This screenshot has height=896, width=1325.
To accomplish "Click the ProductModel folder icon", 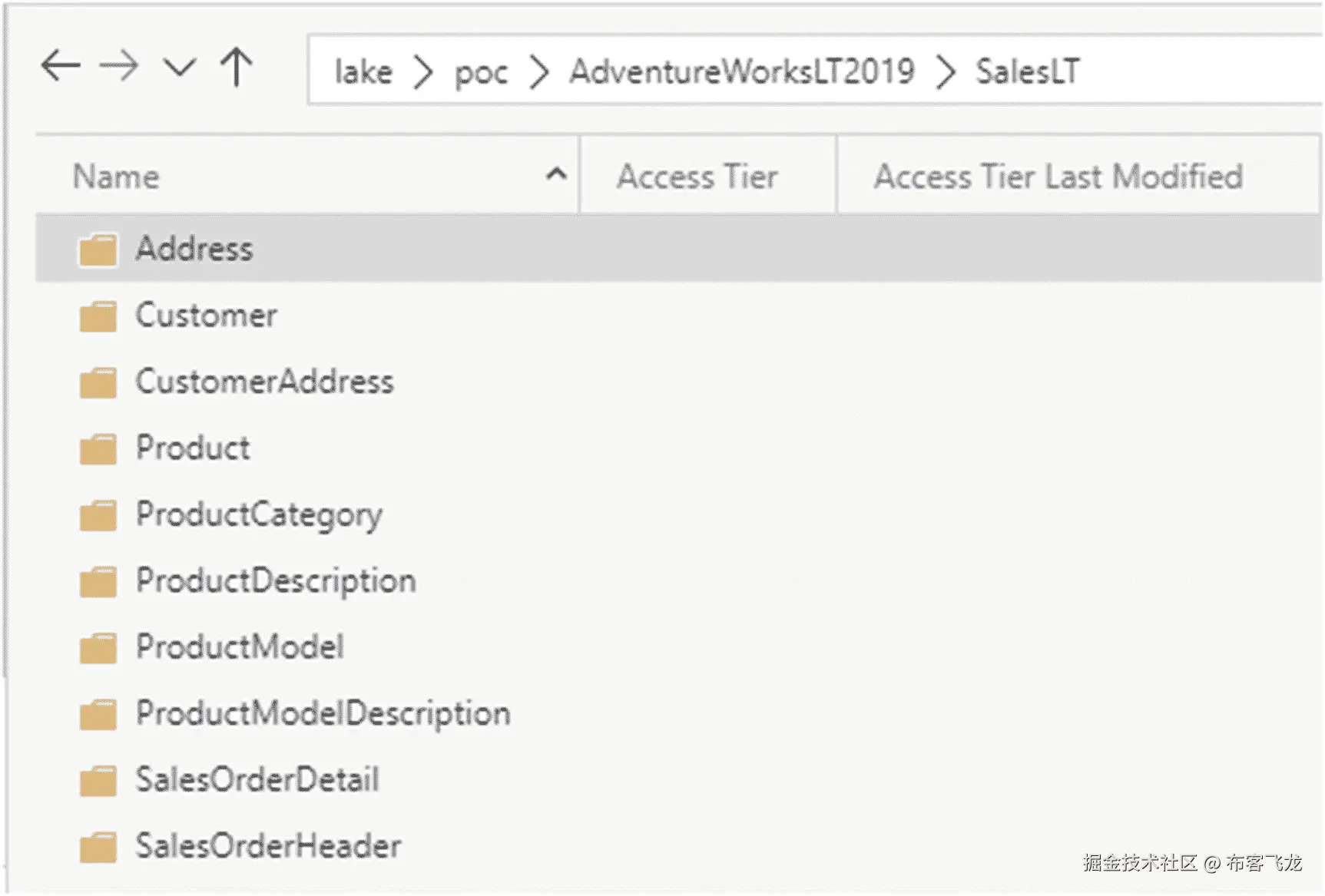I will (x=98, y=648).
